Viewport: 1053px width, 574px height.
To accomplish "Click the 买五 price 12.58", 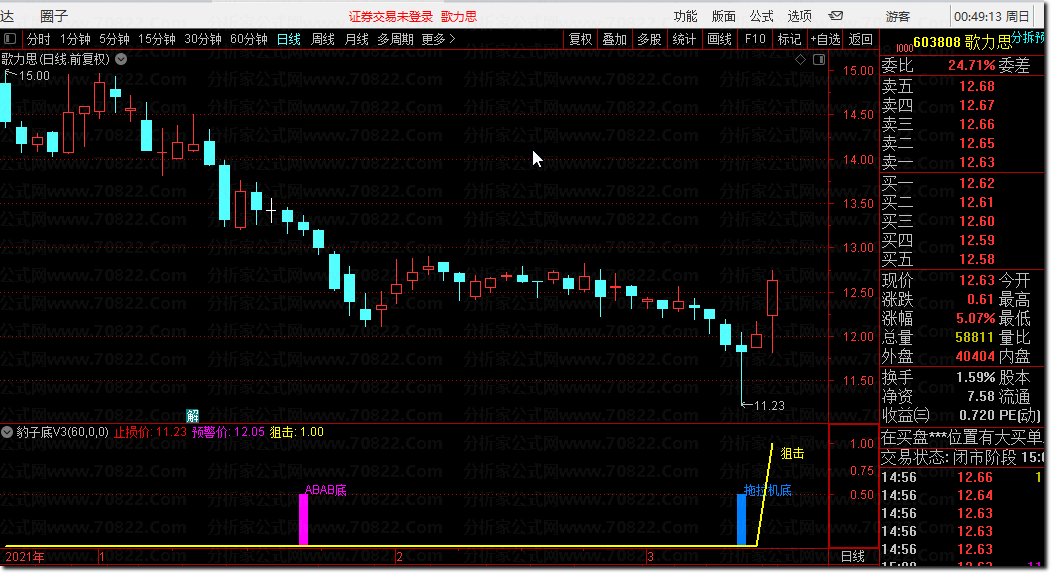I will point(976,259).
